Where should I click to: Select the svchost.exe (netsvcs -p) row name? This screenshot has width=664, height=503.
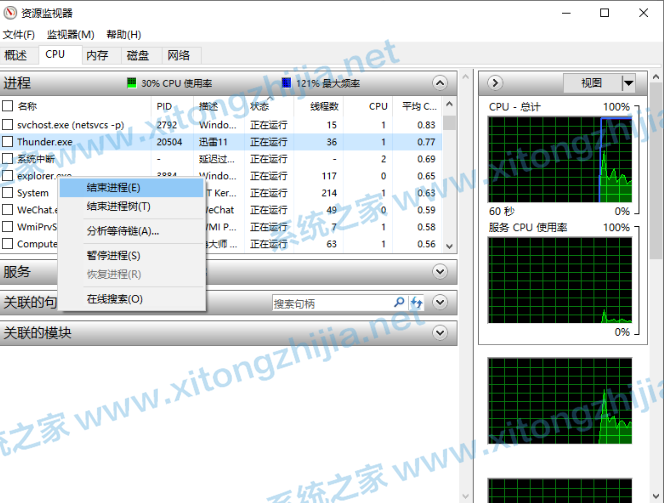[71, 125]
